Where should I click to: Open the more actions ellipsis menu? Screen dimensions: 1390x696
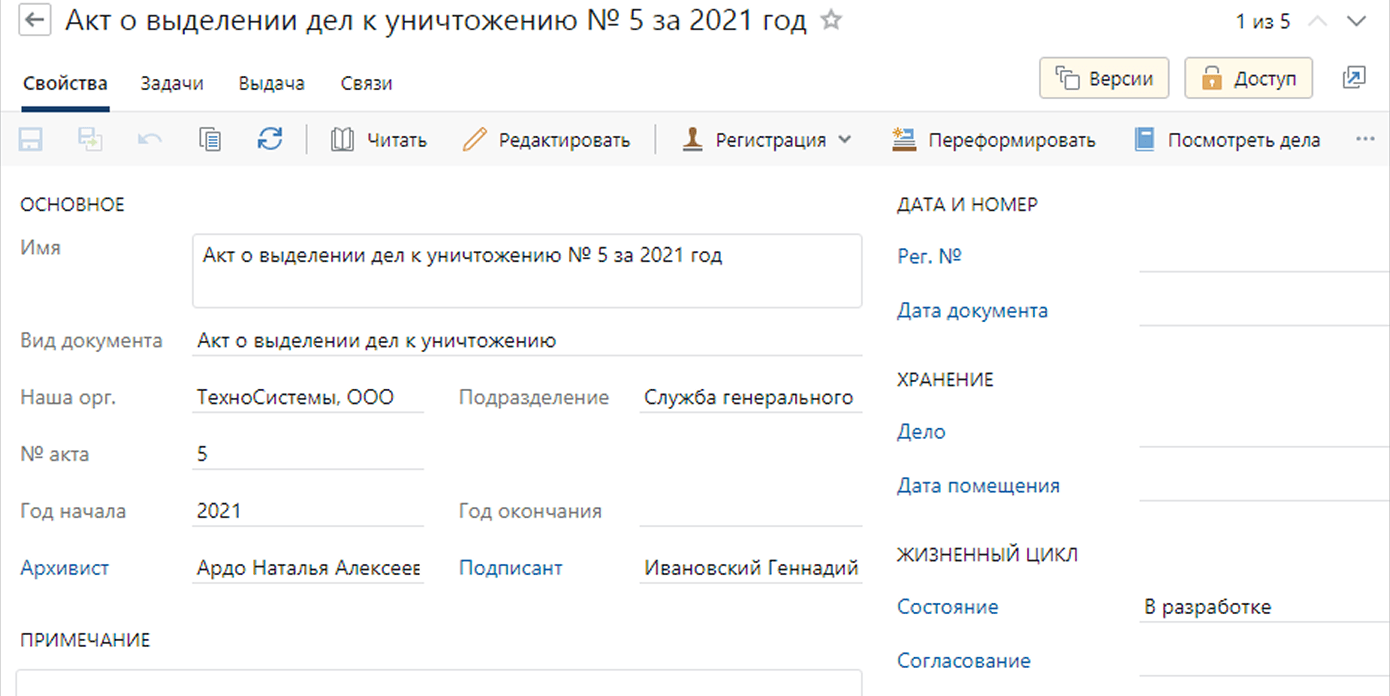(1365, 140)
